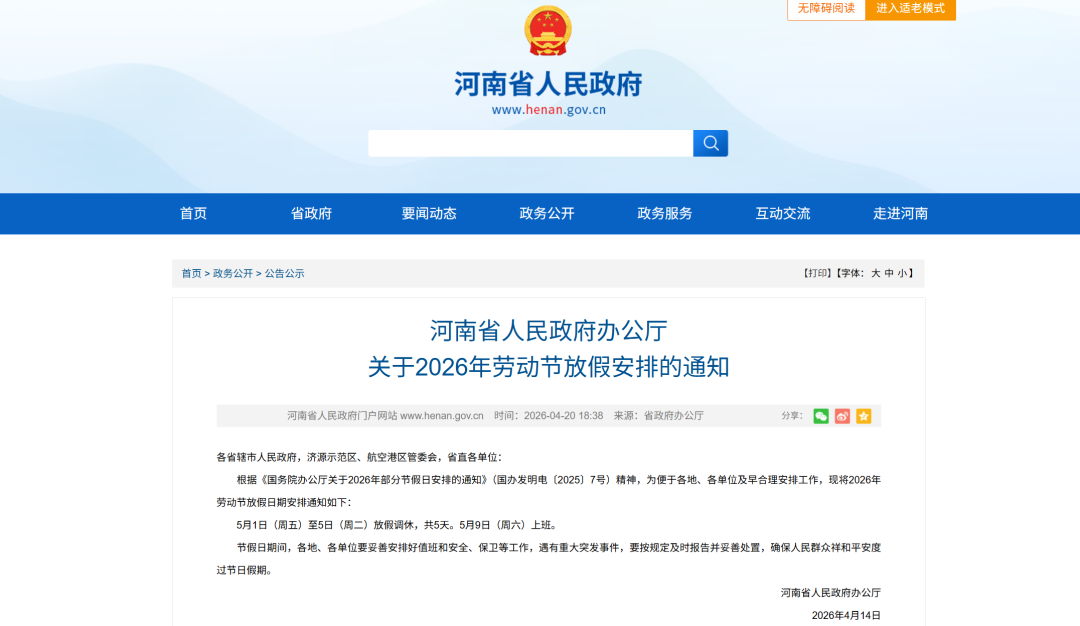
Task: Select 政务服务 in the navigation bar
Action: [x=665, y=213]
